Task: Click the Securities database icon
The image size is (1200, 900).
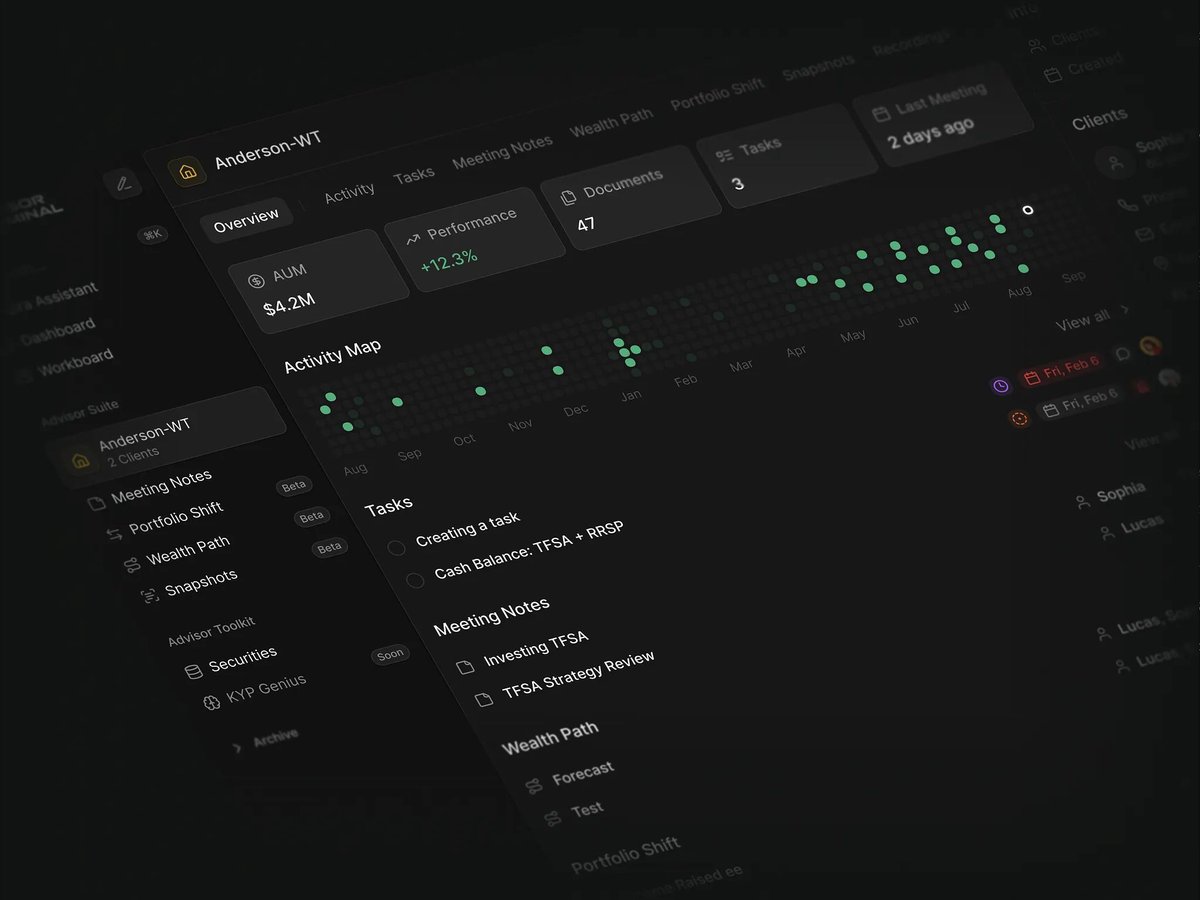Action: tap(194, 671)
